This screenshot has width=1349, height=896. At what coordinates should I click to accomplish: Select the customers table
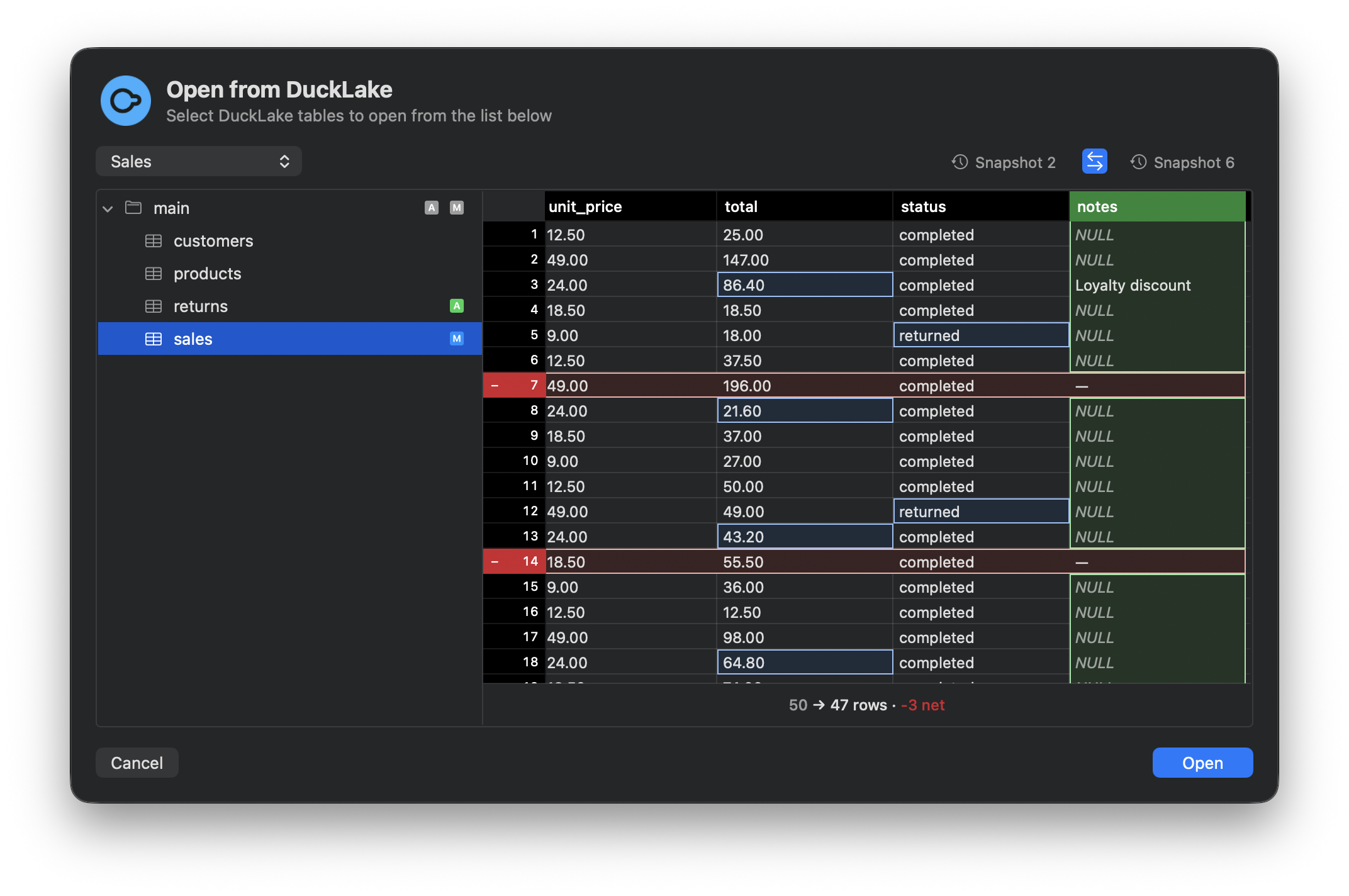click(x=290, y=241)
